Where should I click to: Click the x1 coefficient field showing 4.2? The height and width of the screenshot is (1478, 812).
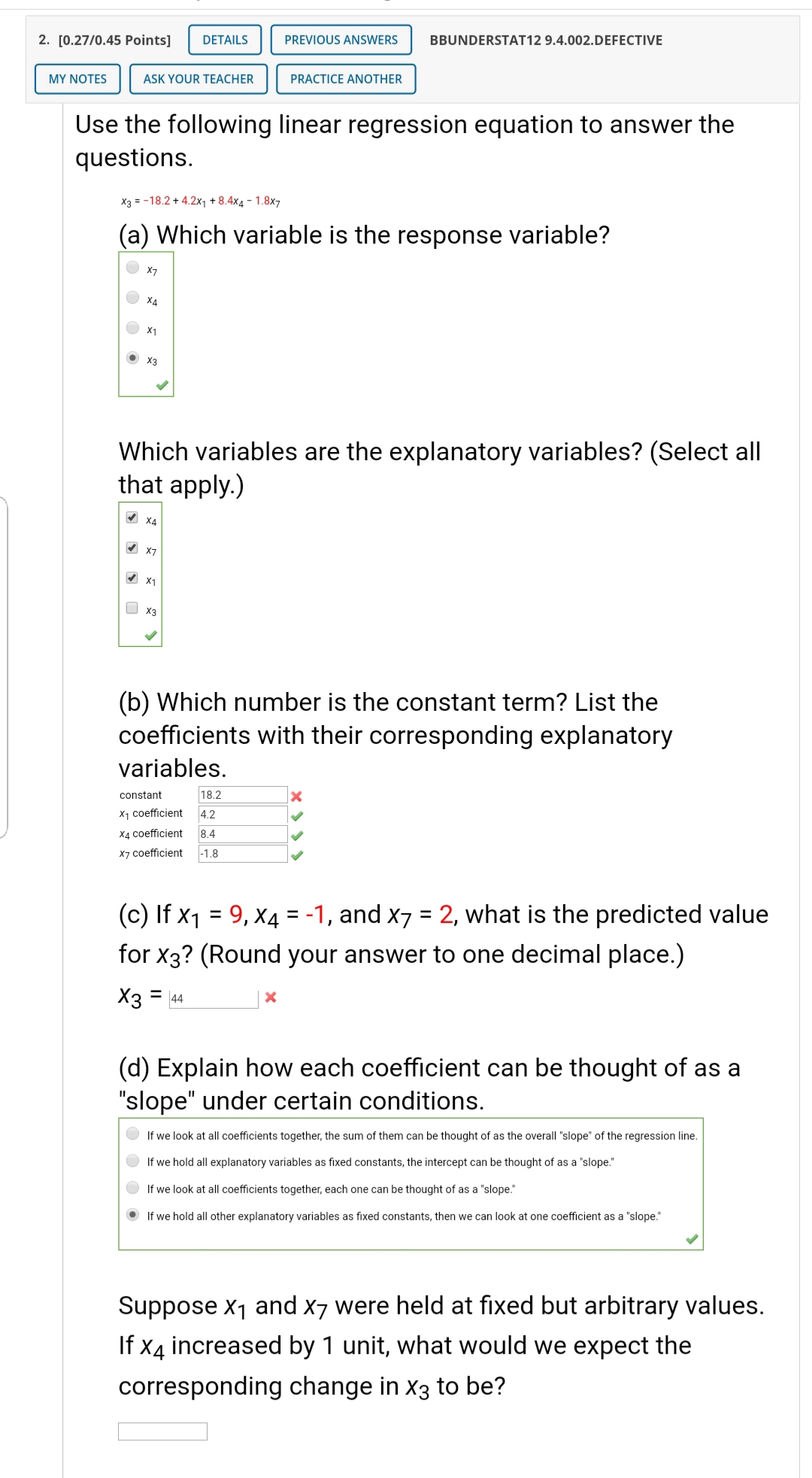(x=241, y=813)
